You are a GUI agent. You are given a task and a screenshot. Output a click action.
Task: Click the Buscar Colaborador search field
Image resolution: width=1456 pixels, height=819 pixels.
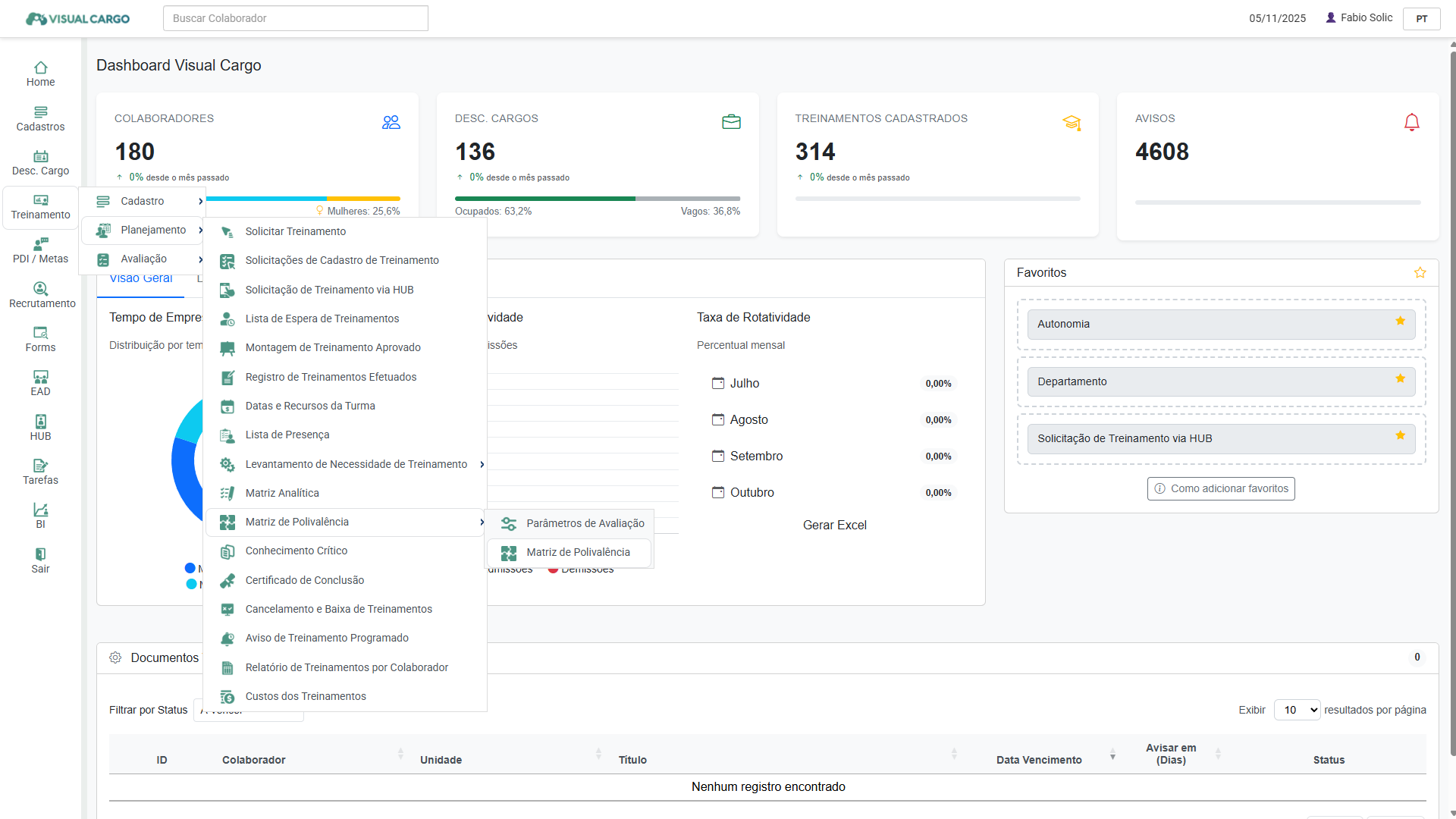(296, 18)
